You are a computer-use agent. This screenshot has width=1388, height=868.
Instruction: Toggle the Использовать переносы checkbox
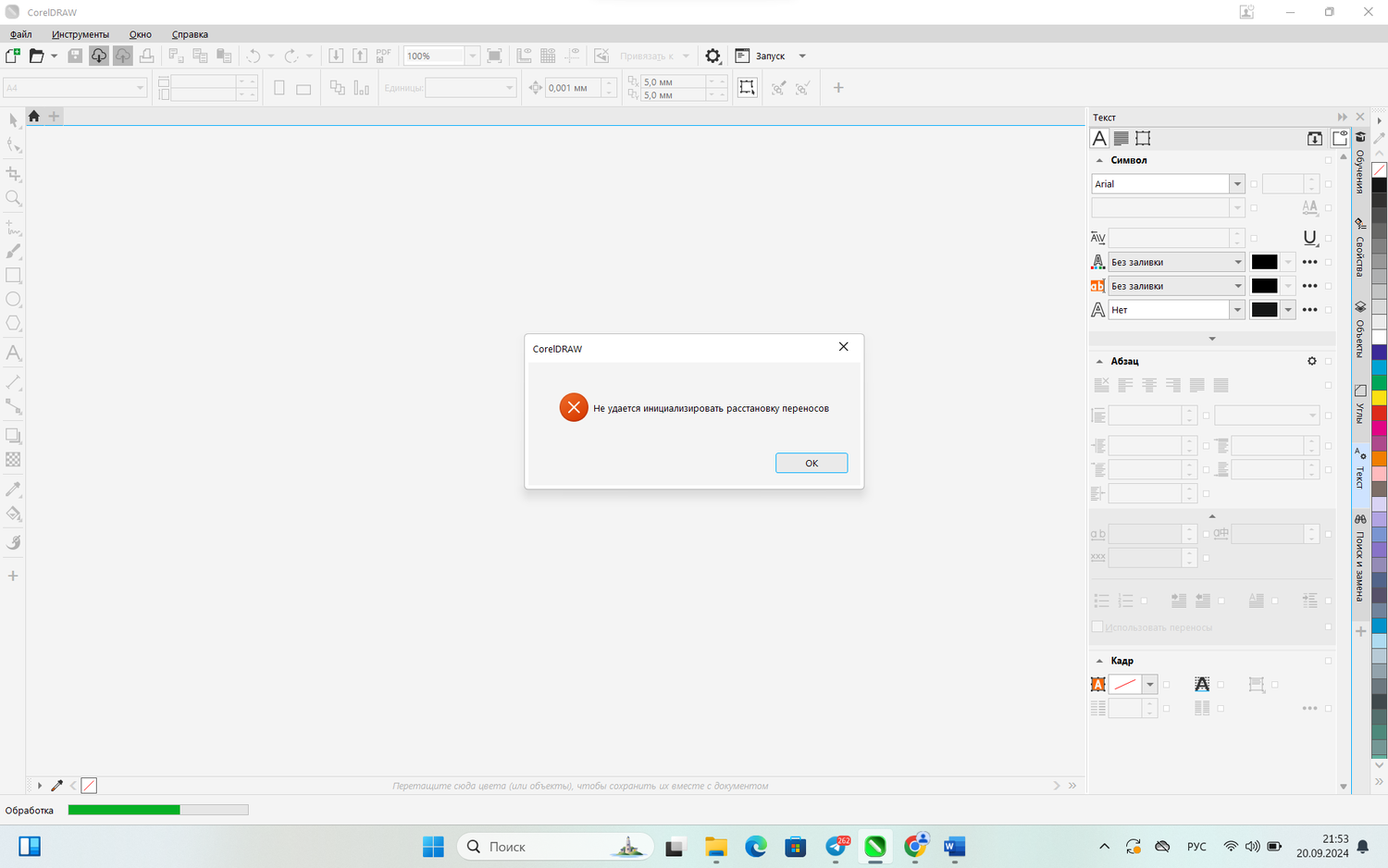[x=1097, y=626]
